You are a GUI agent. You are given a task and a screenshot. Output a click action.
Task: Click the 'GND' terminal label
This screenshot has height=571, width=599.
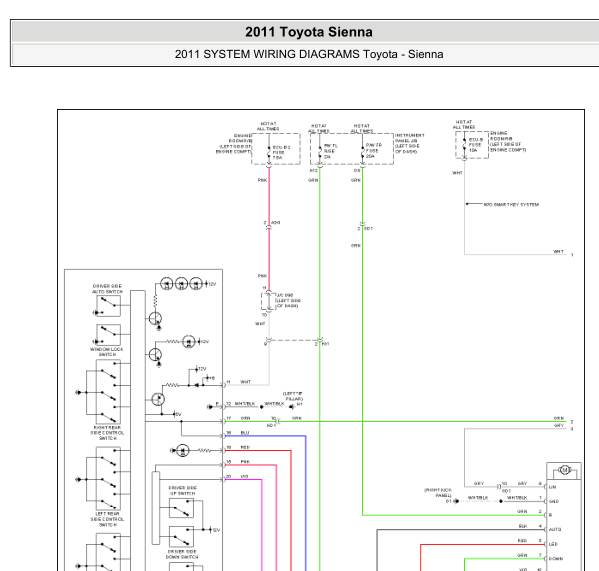pos(554,501)
